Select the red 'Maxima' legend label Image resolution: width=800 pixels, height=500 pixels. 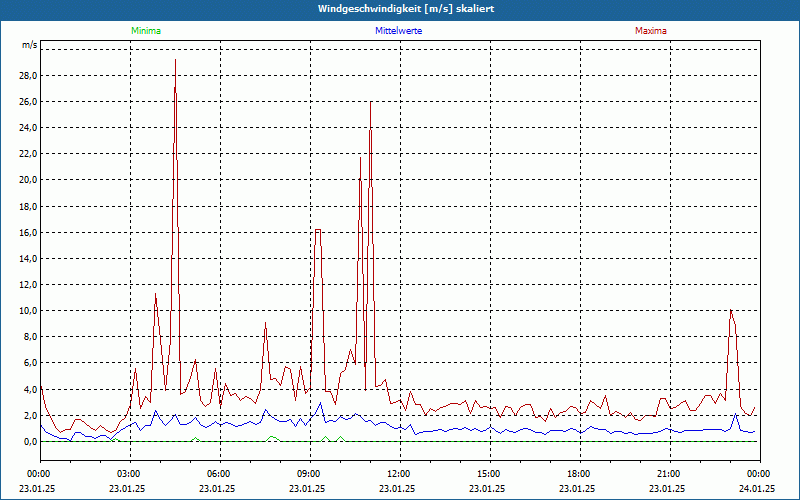coord(651,31)
